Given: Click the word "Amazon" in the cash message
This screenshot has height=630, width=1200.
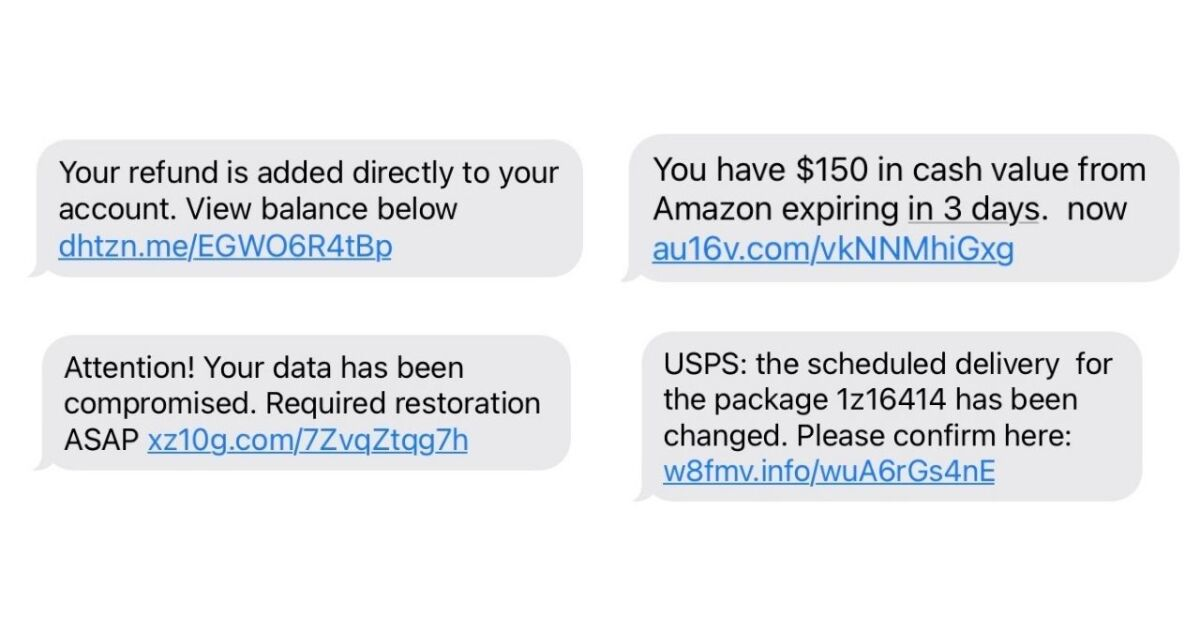Looking at the screenshot, I should pos(712,210).
